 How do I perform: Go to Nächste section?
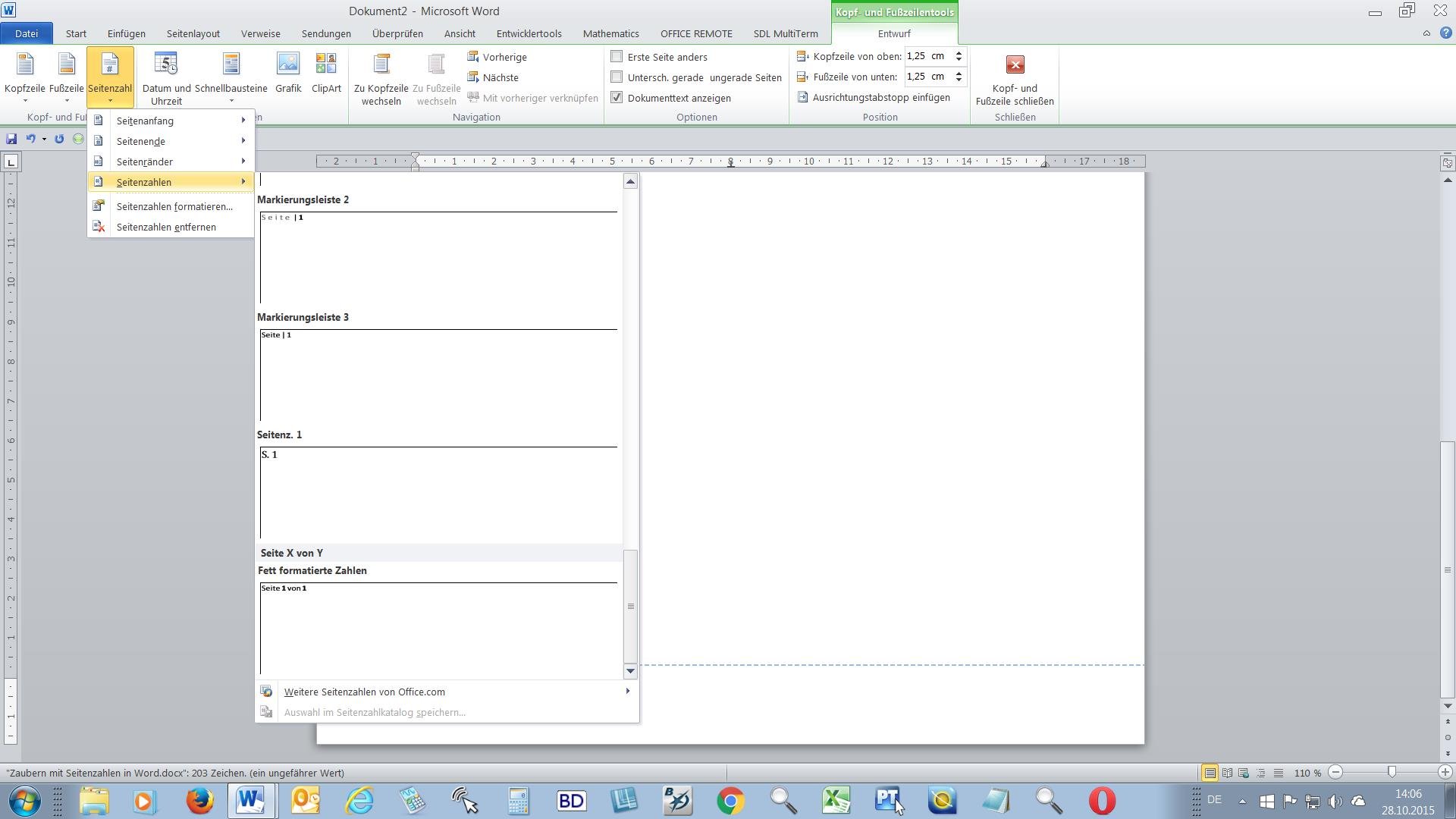pyautogui.click(x=493, y=77)
